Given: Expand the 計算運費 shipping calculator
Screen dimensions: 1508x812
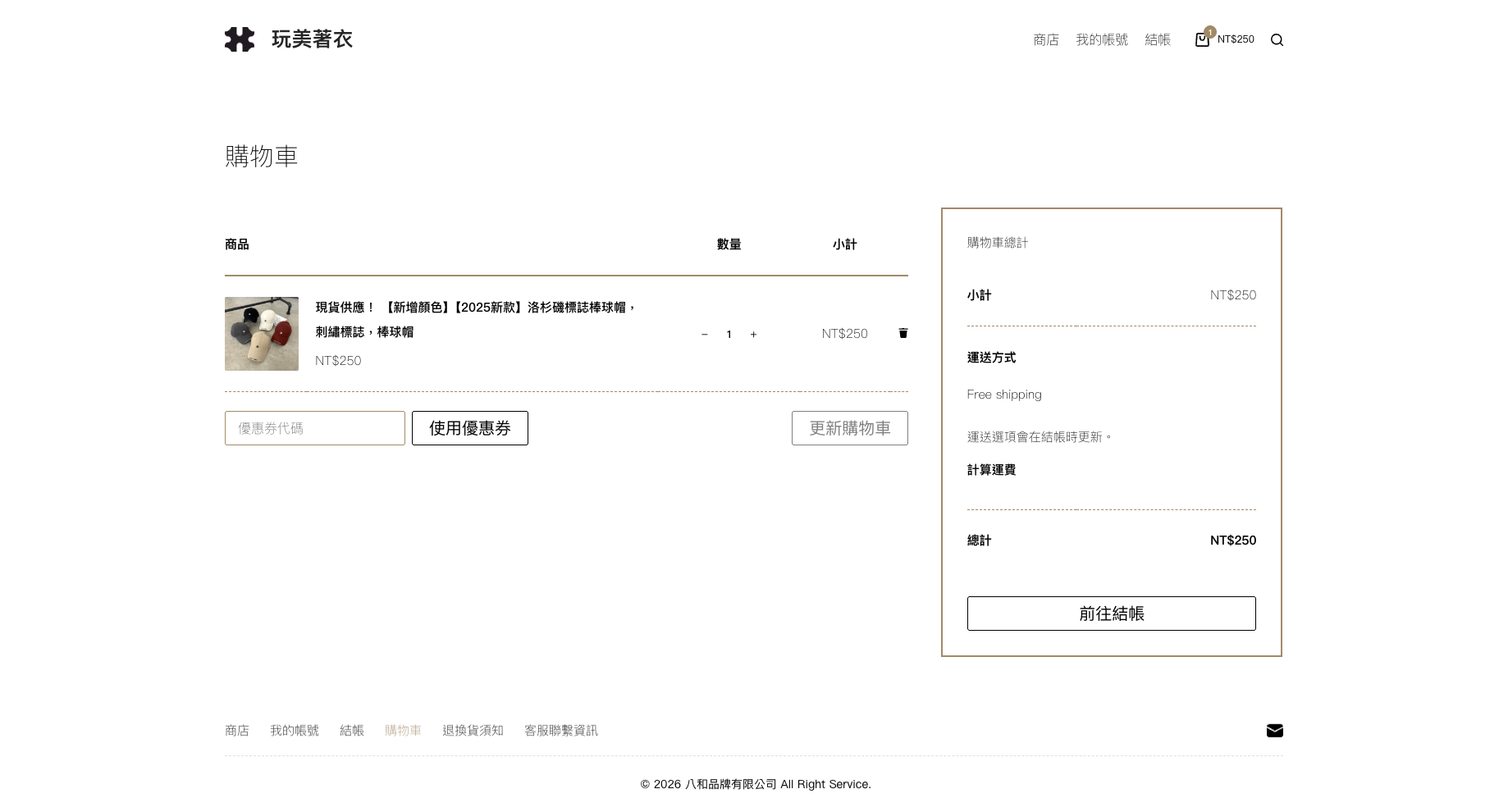Looking at the screenshot, I should click(x=991, y=470).
